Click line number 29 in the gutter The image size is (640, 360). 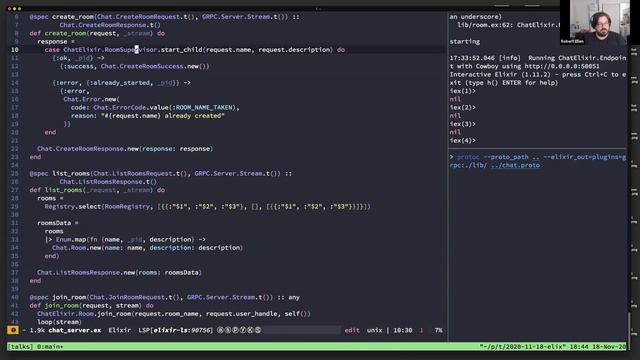[x=15, y=207]
